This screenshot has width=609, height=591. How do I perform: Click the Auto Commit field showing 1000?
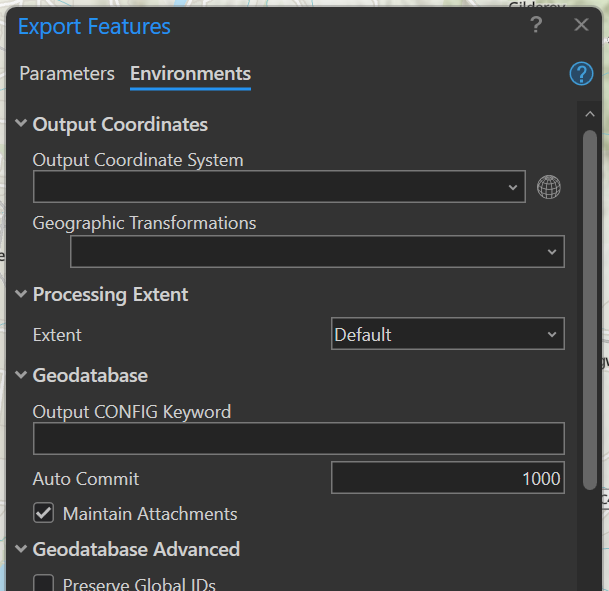448,478
